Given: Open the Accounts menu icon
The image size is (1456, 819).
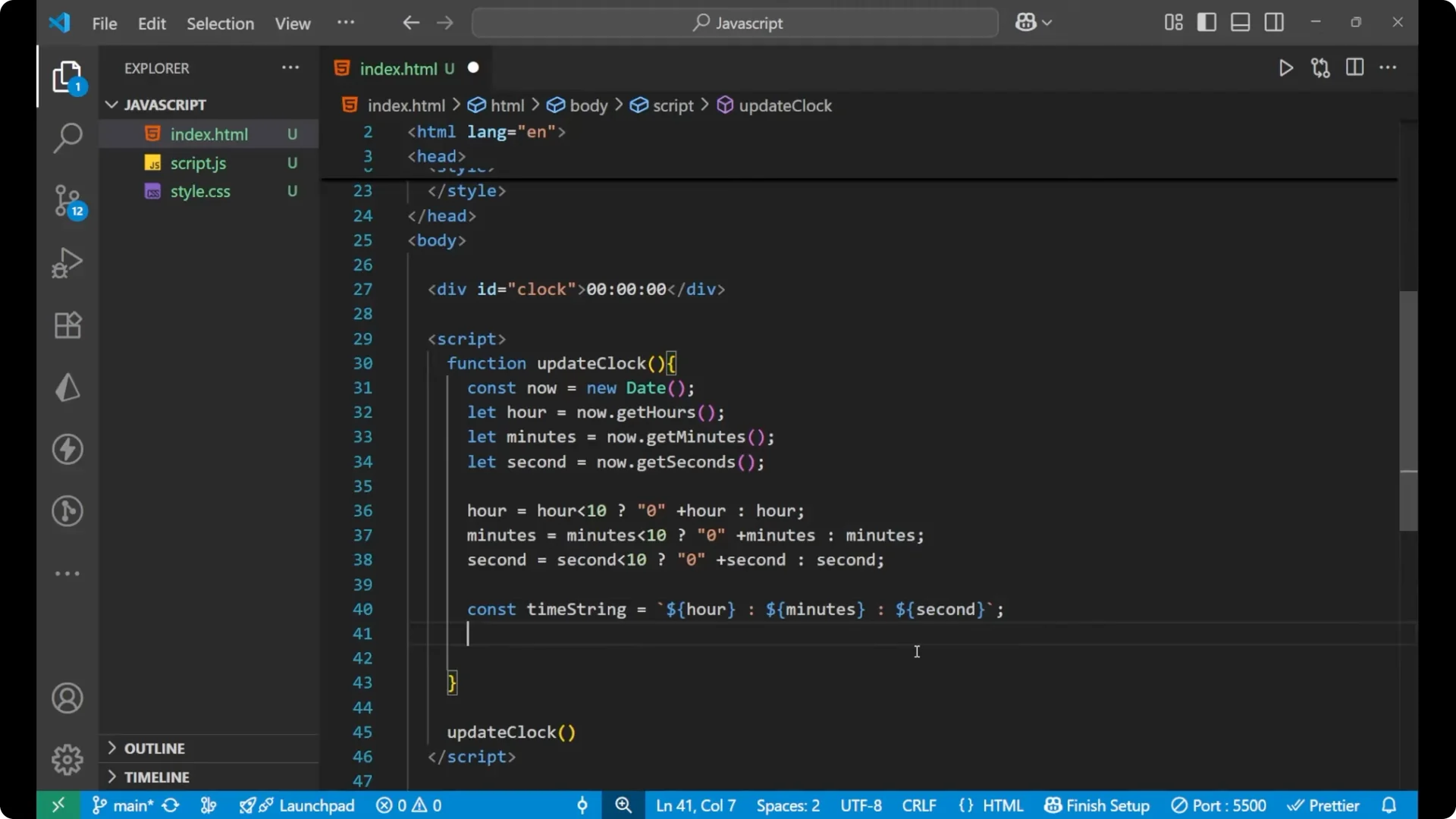Looking at the screenshot, I should coord(67,698).
